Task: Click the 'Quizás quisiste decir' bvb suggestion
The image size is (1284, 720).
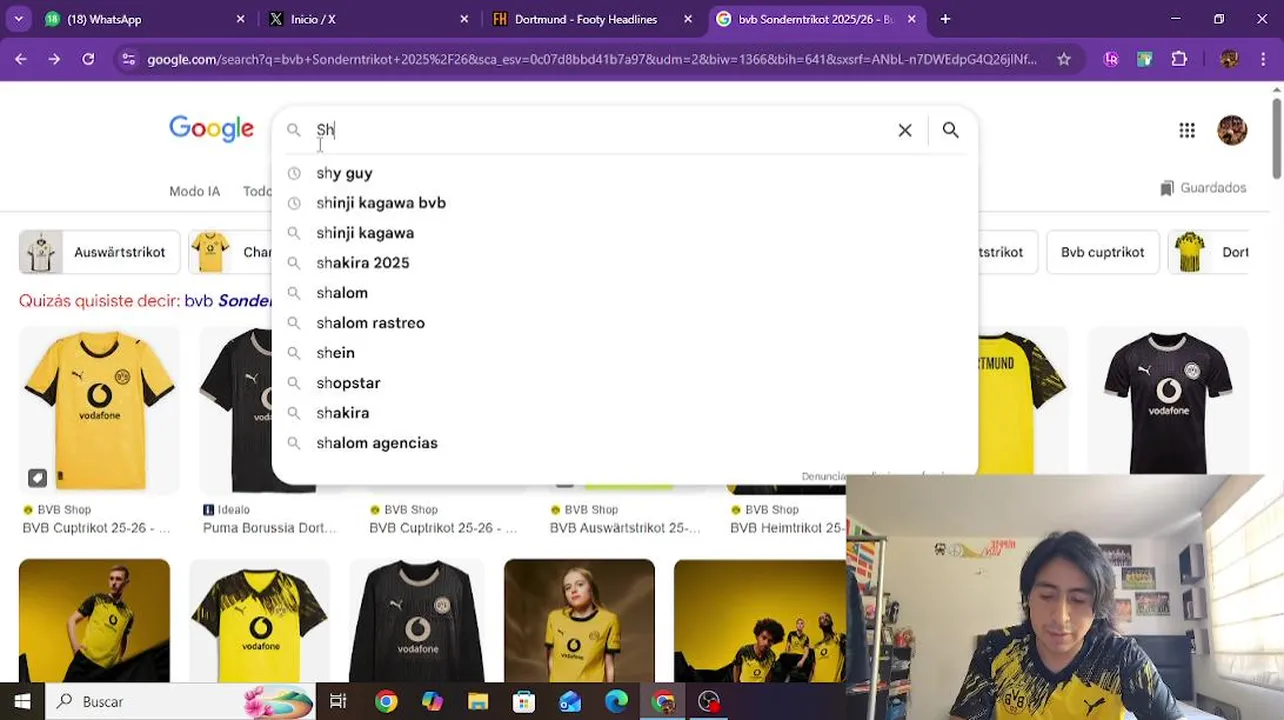Action: 228,301
